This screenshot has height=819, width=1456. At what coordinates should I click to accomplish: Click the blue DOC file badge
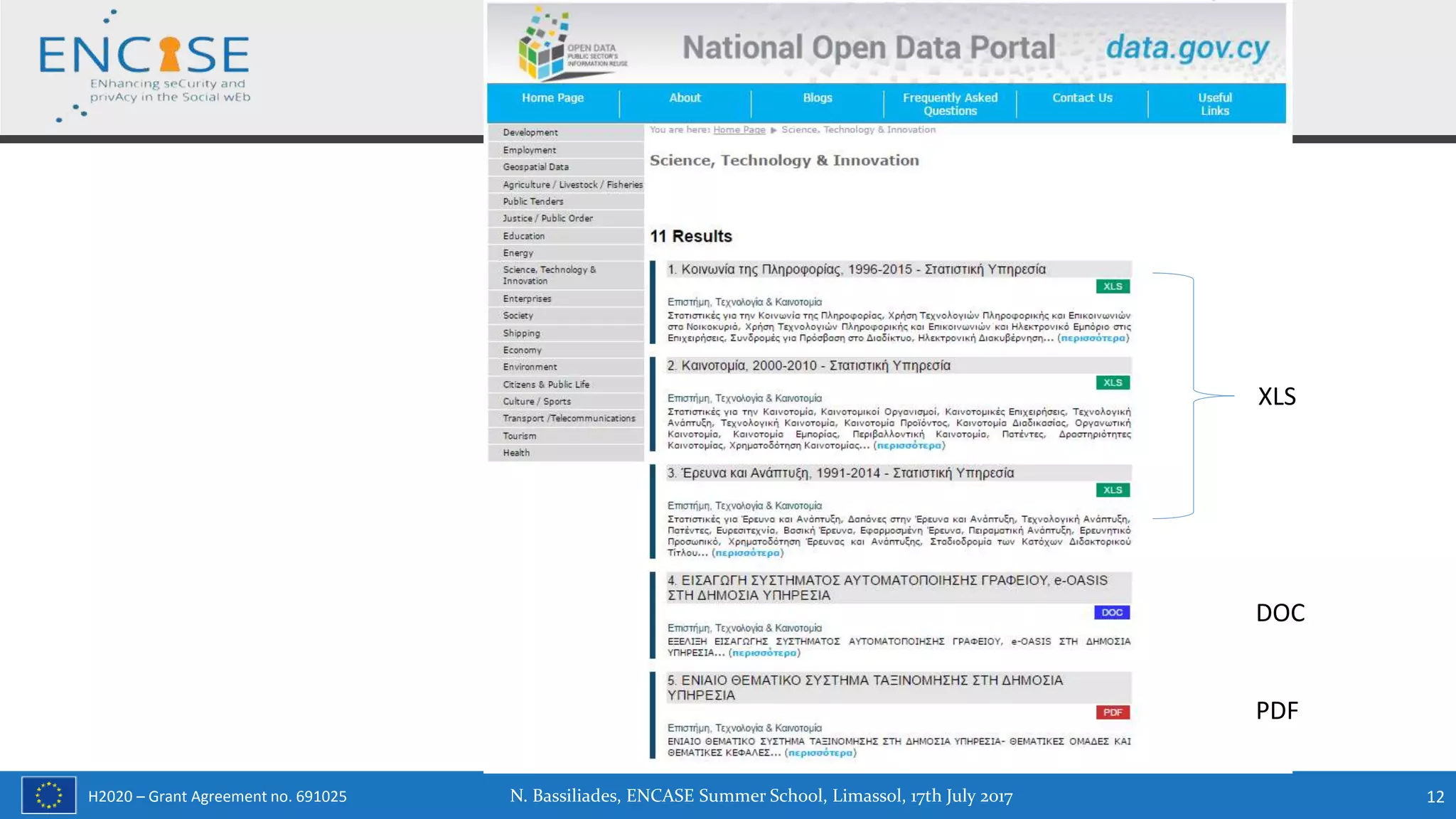tap(1112, 612)
